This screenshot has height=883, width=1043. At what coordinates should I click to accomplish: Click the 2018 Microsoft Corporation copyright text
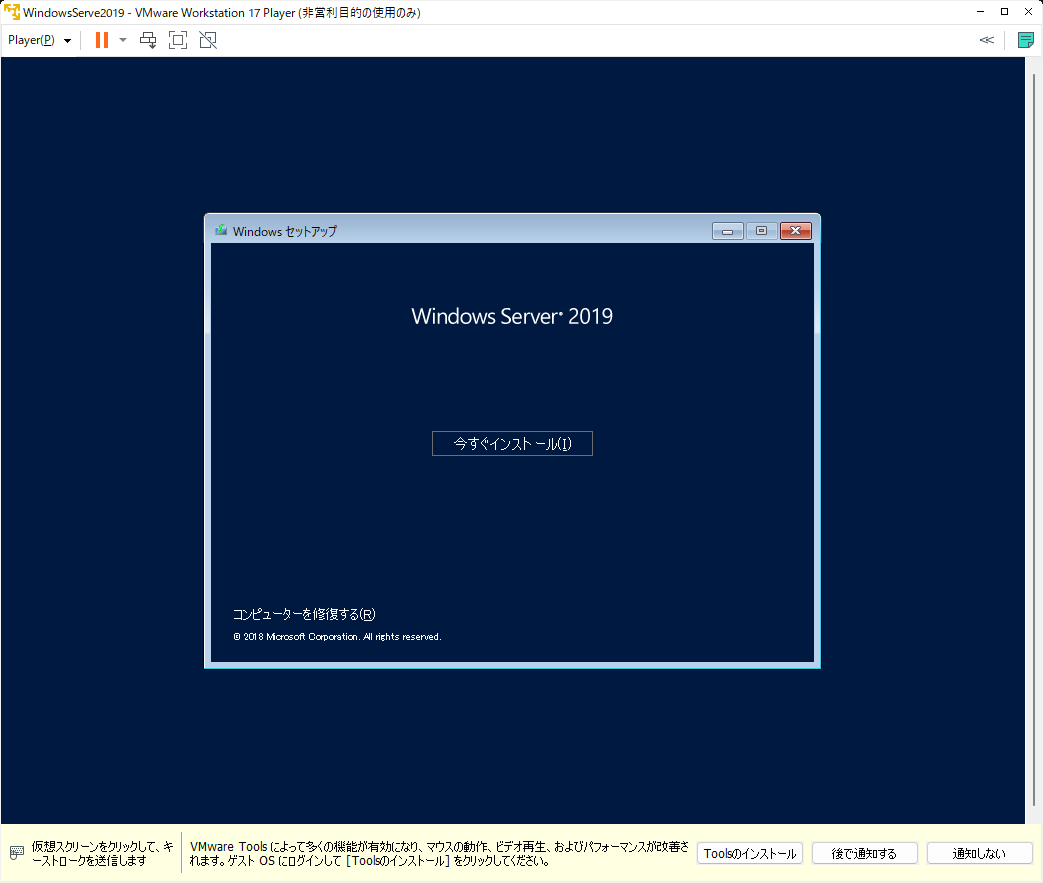337,637
